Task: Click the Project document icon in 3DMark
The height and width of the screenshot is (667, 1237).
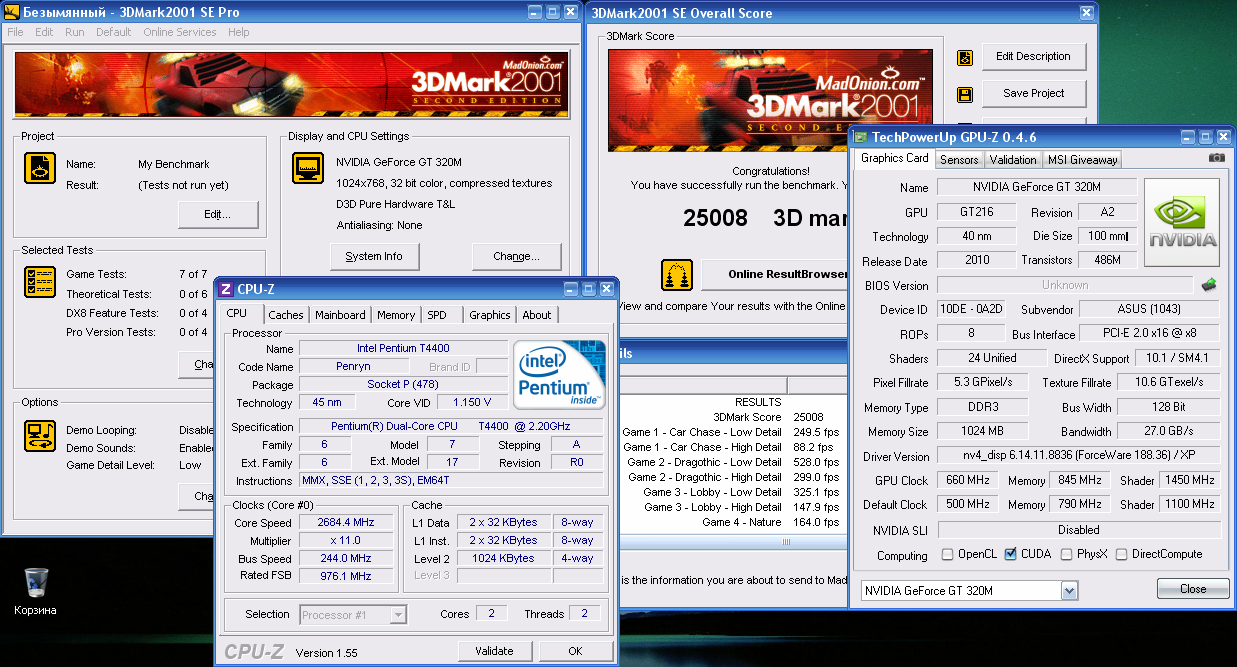Action: click(x=40, y=168)
